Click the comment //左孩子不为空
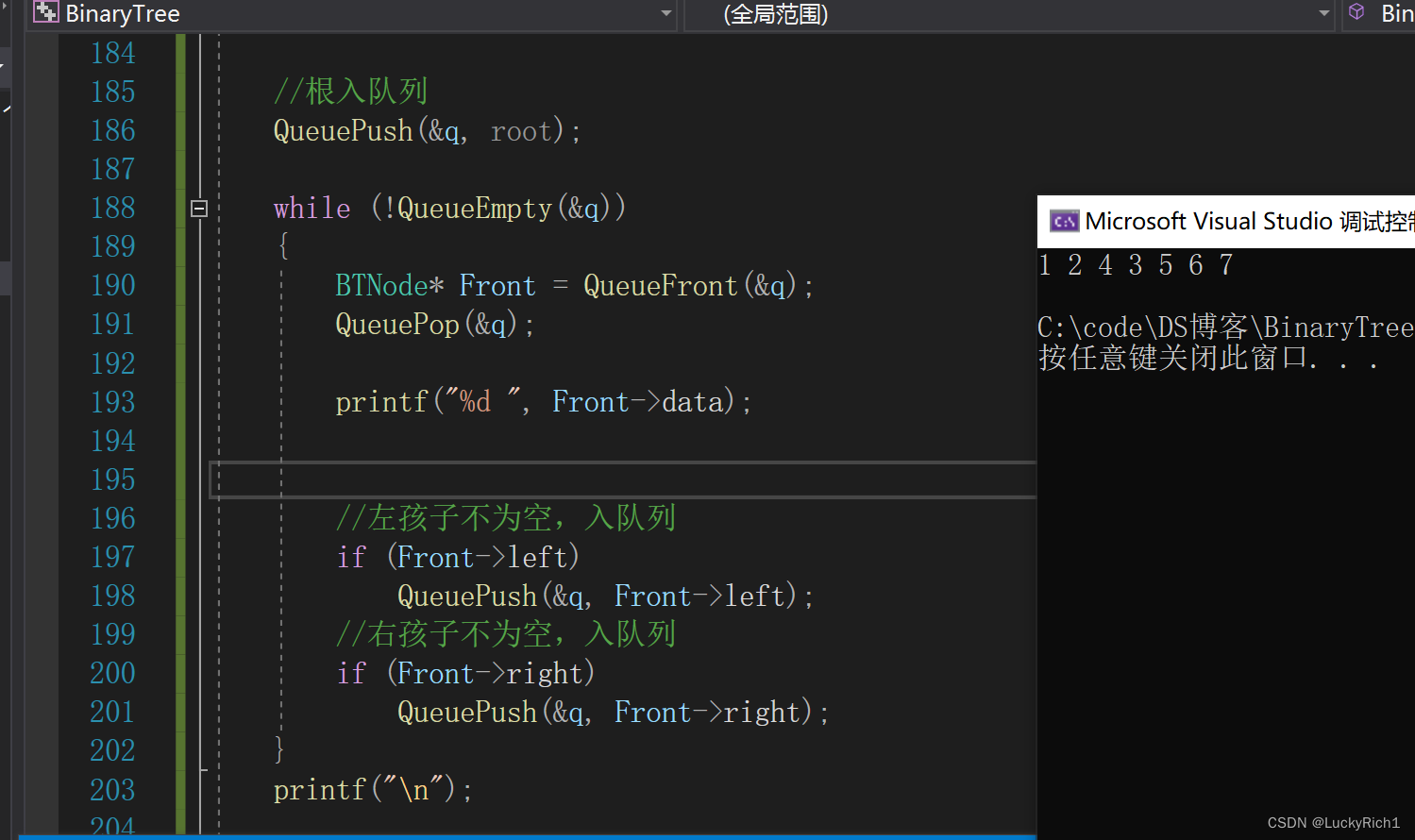Image resolution: width=1415 pixels, height=840 pixels. coord(506,518)
